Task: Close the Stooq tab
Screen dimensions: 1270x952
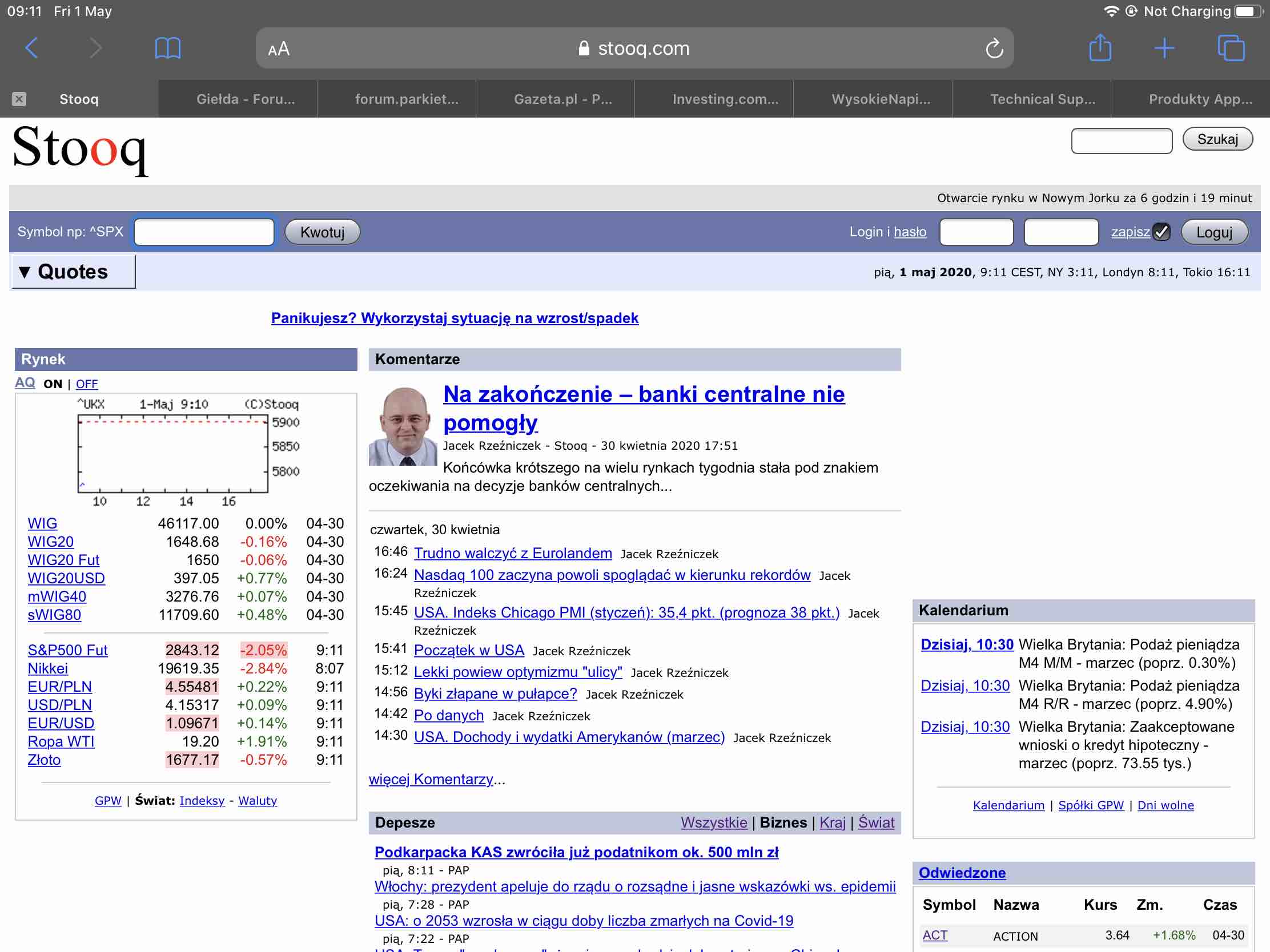Action: pos(19,98)
